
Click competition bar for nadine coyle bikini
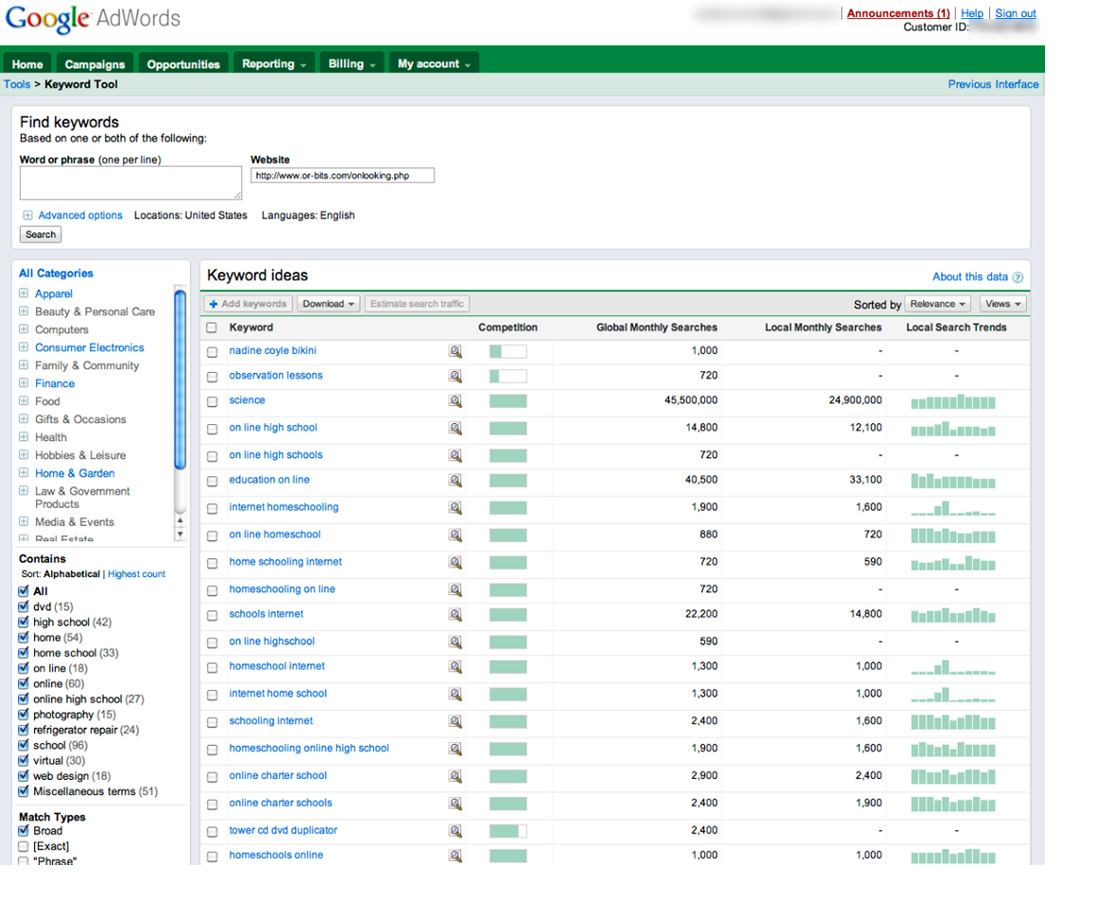point(508,351)
